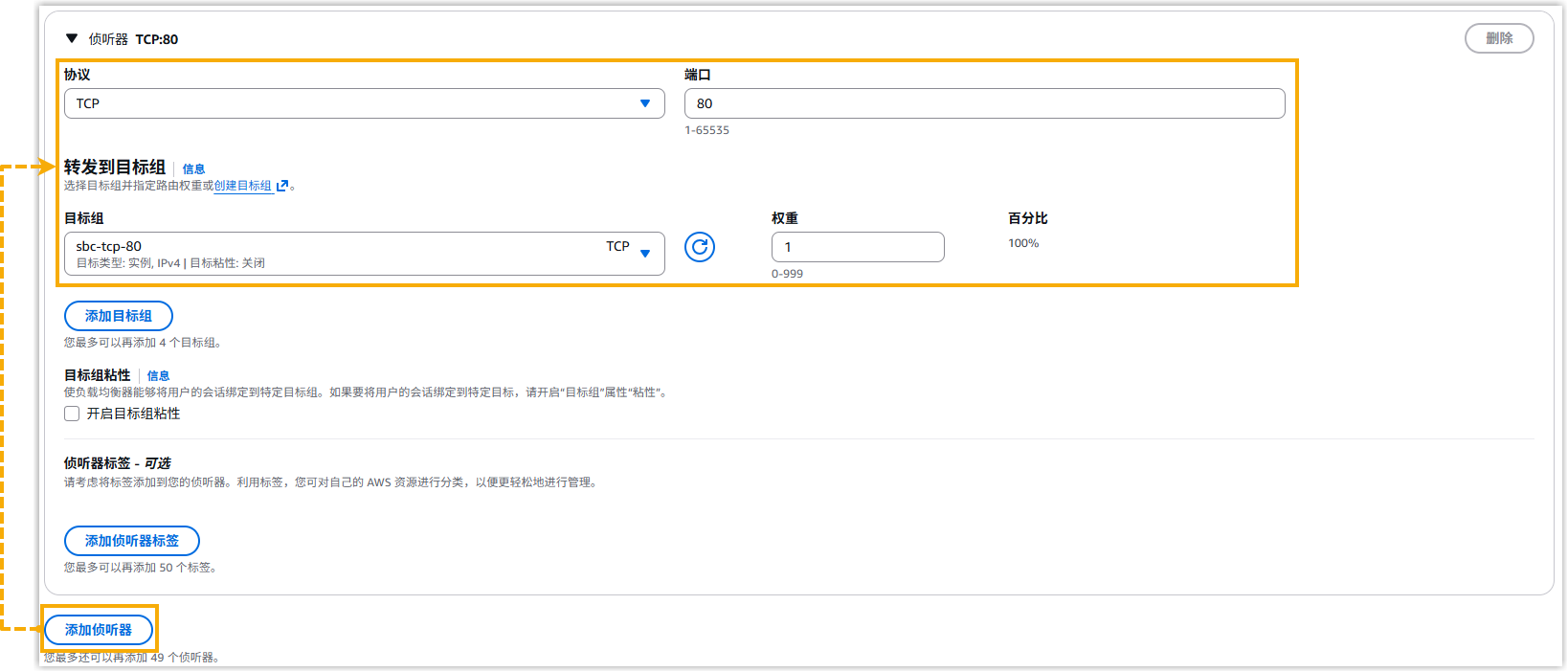Image resolution: width=1568 pixels, height=672 pixels.
Task: Click the 100% 百分比 value
Action: (1022, 244)
